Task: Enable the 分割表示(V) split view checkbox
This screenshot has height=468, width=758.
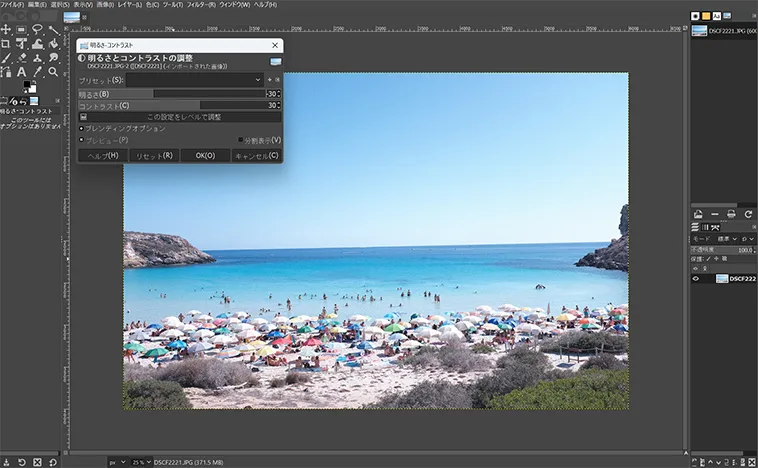Action: pos(241,140)
